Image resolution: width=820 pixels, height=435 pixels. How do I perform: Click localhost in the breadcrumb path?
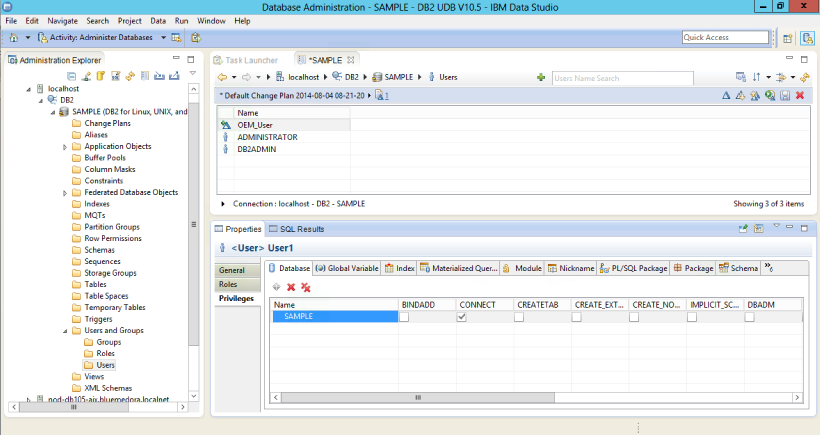coord(303,77)
